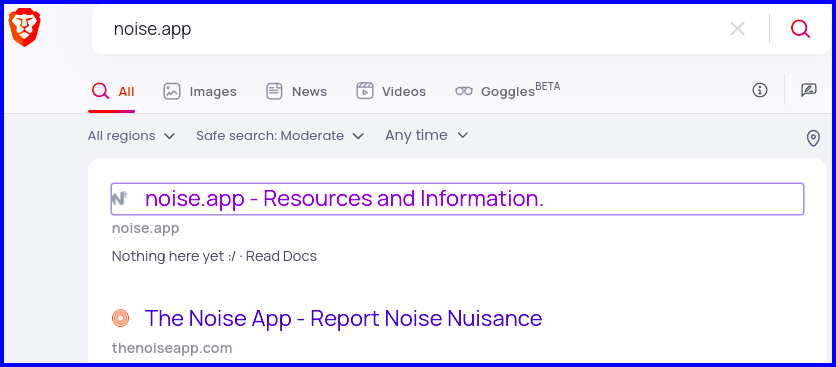Switch to the News tab
The height and width of the screenshot is (367, 836).
296,92
